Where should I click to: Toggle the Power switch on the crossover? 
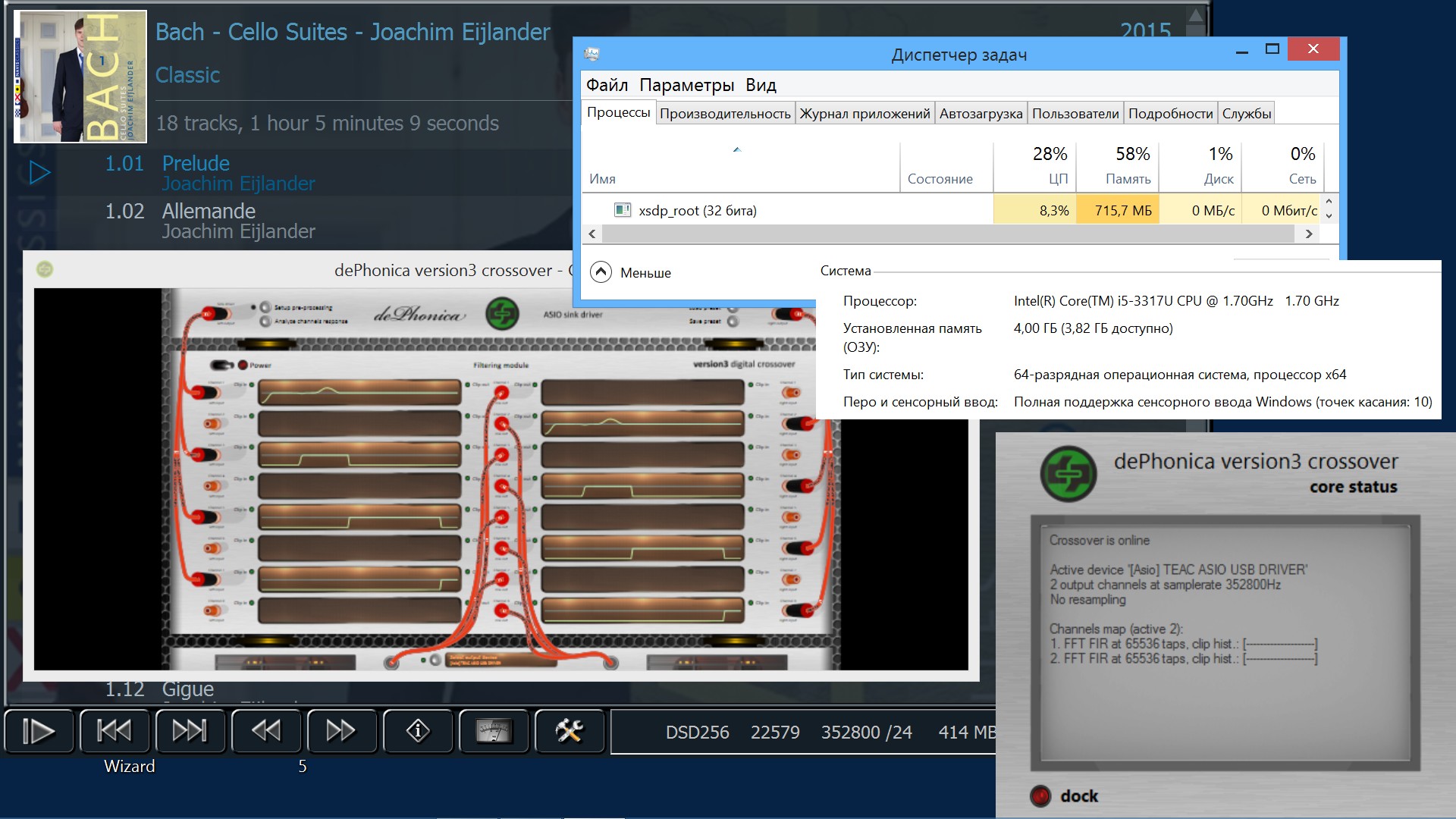pos(222,365)
